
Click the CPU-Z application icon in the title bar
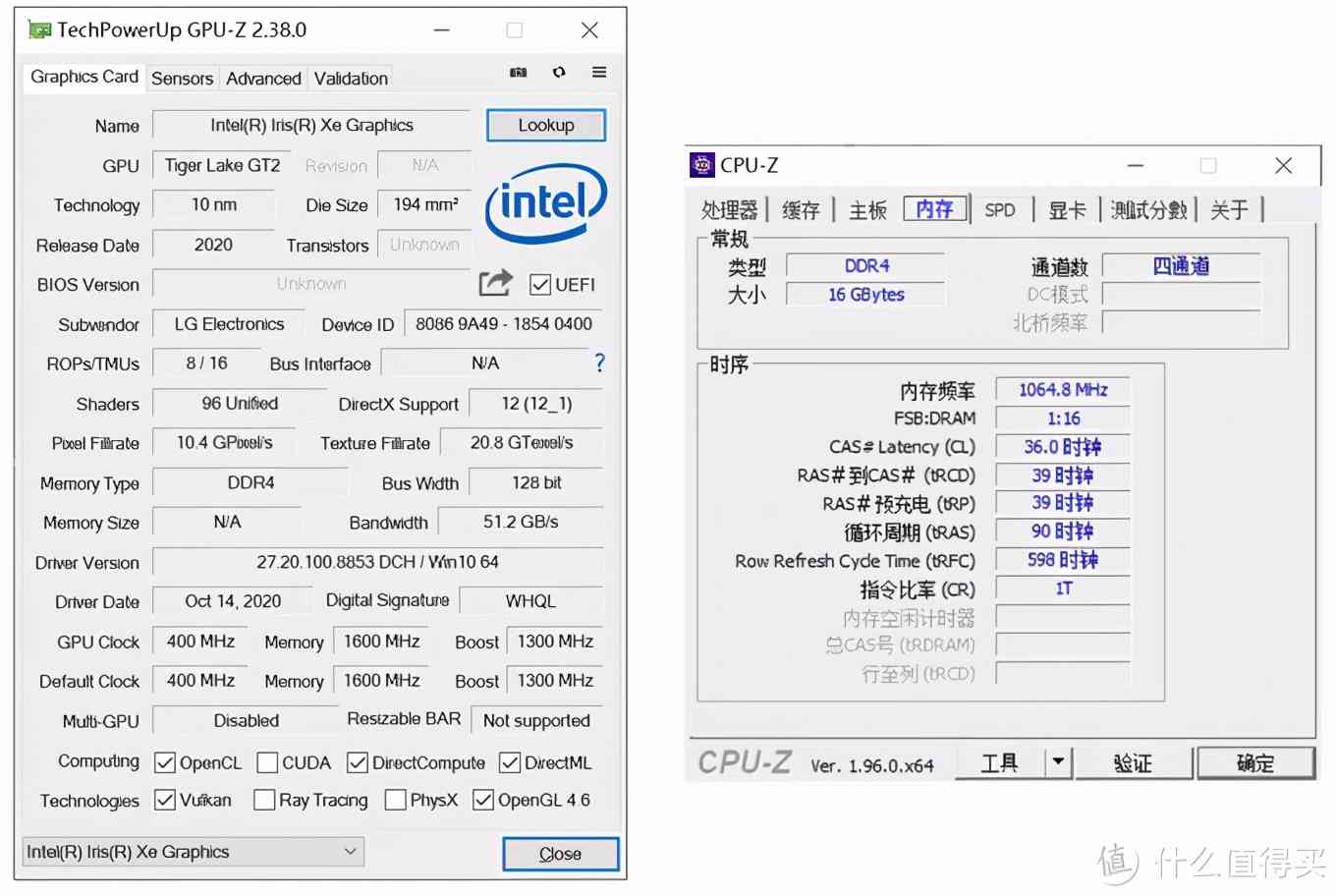click(701, 165)
